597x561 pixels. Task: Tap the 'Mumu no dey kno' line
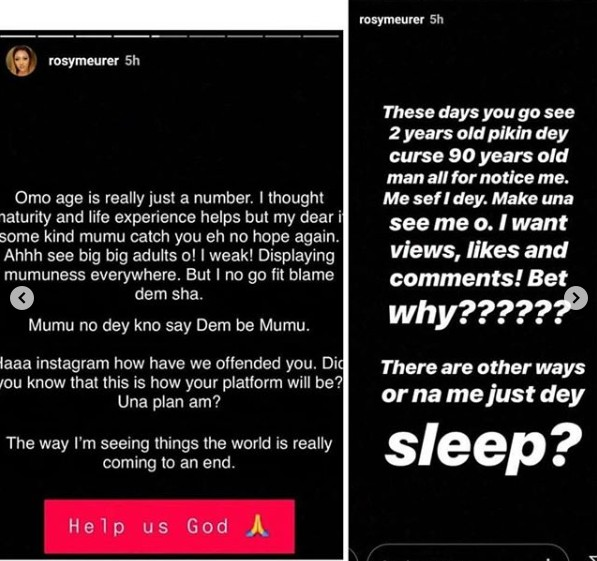click(169, 326)
